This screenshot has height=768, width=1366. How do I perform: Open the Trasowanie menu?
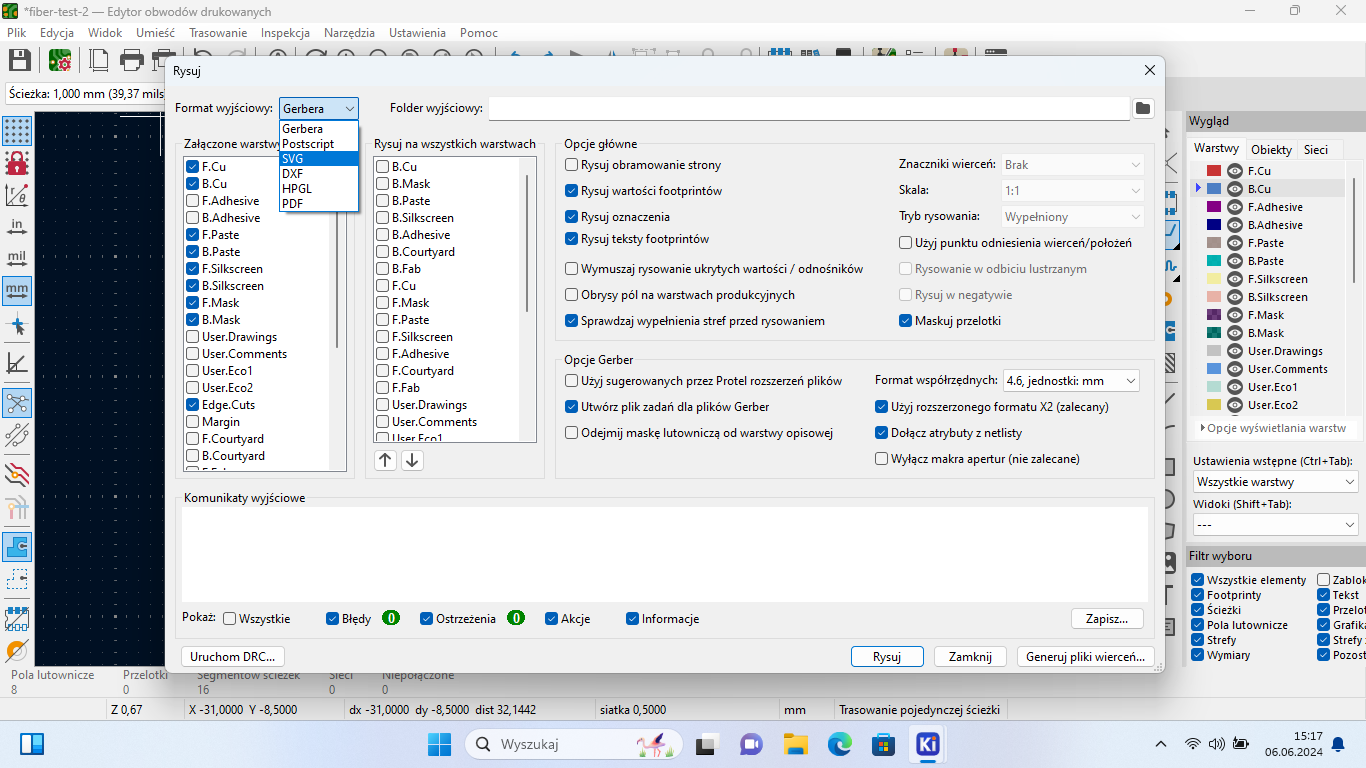pyautogui.click(x=218, y=33)
